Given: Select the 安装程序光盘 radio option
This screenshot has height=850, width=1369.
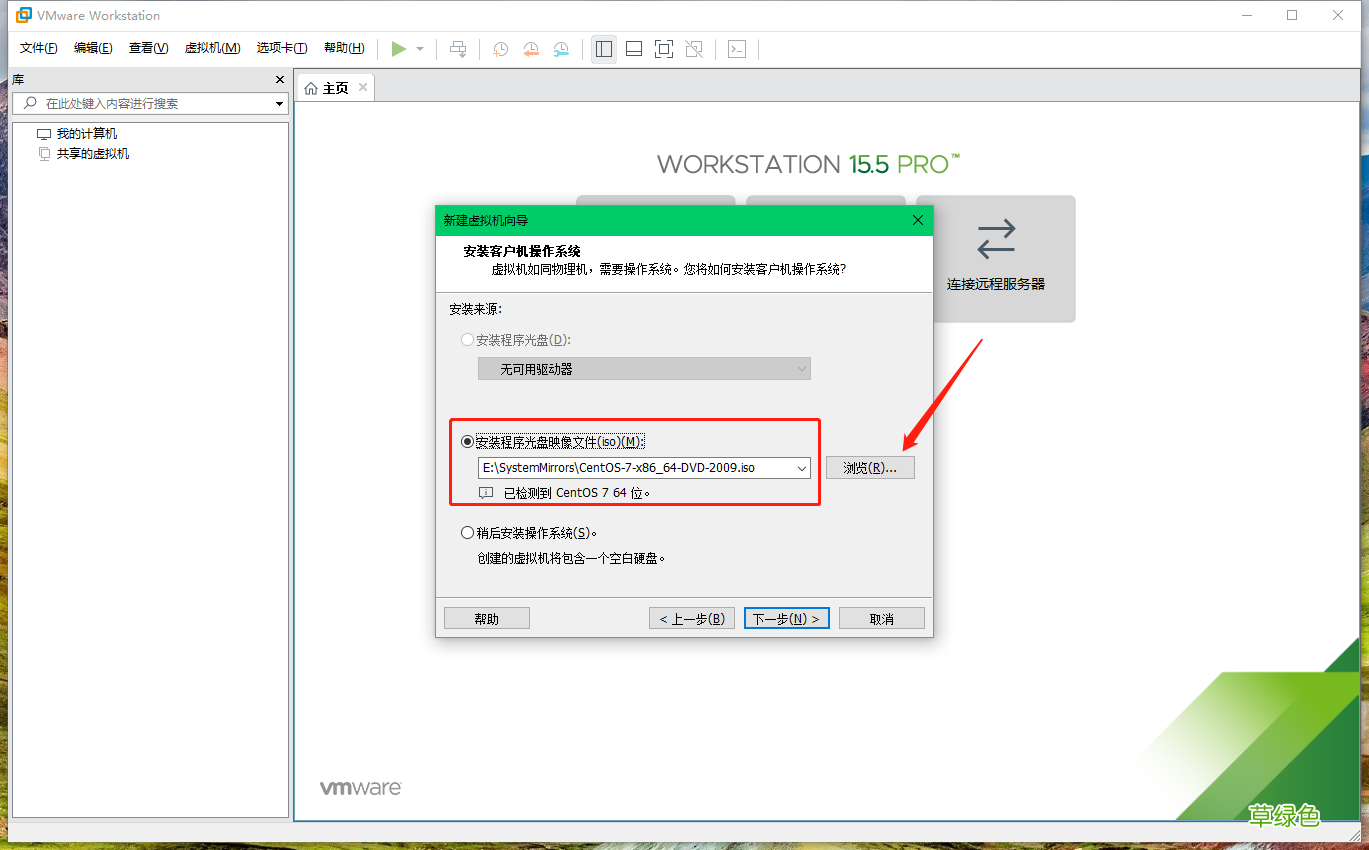Looking at the screenshot, I should click(467, 339).
